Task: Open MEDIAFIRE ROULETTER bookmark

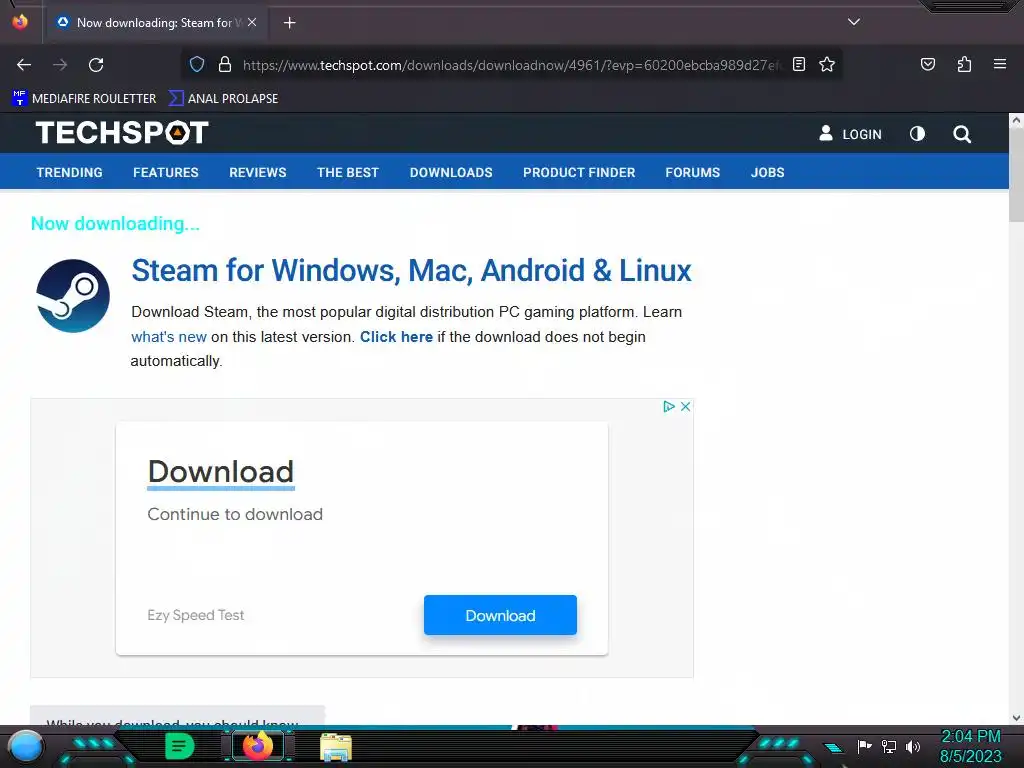Action: click(x=84, y=99)
